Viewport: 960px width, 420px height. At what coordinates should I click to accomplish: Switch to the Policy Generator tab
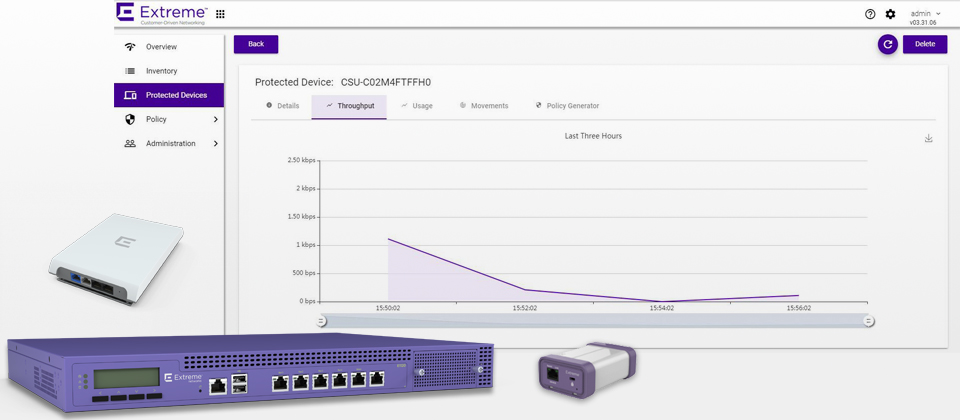(567, 106)
